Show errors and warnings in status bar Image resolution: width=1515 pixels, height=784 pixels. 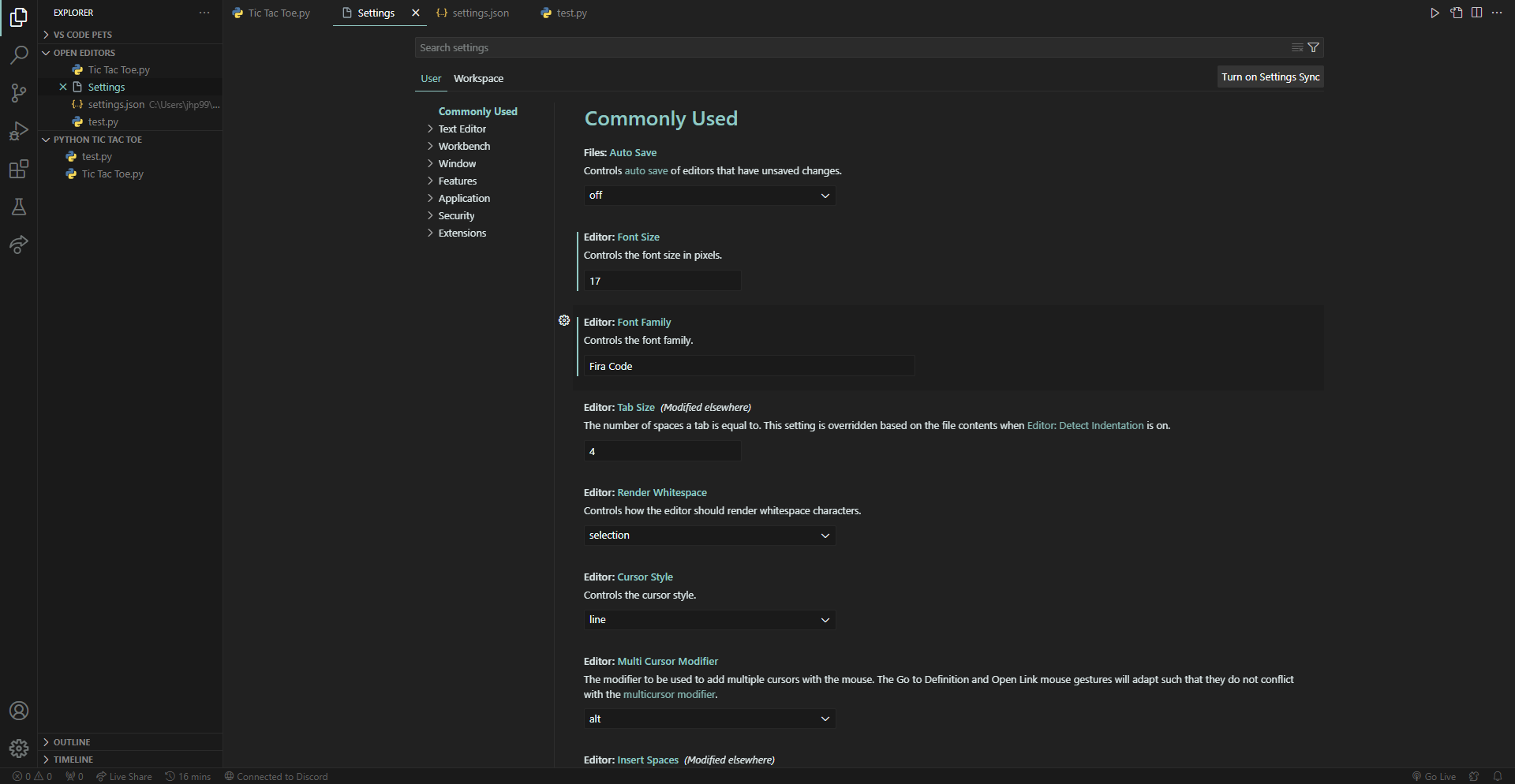point(33,777)
